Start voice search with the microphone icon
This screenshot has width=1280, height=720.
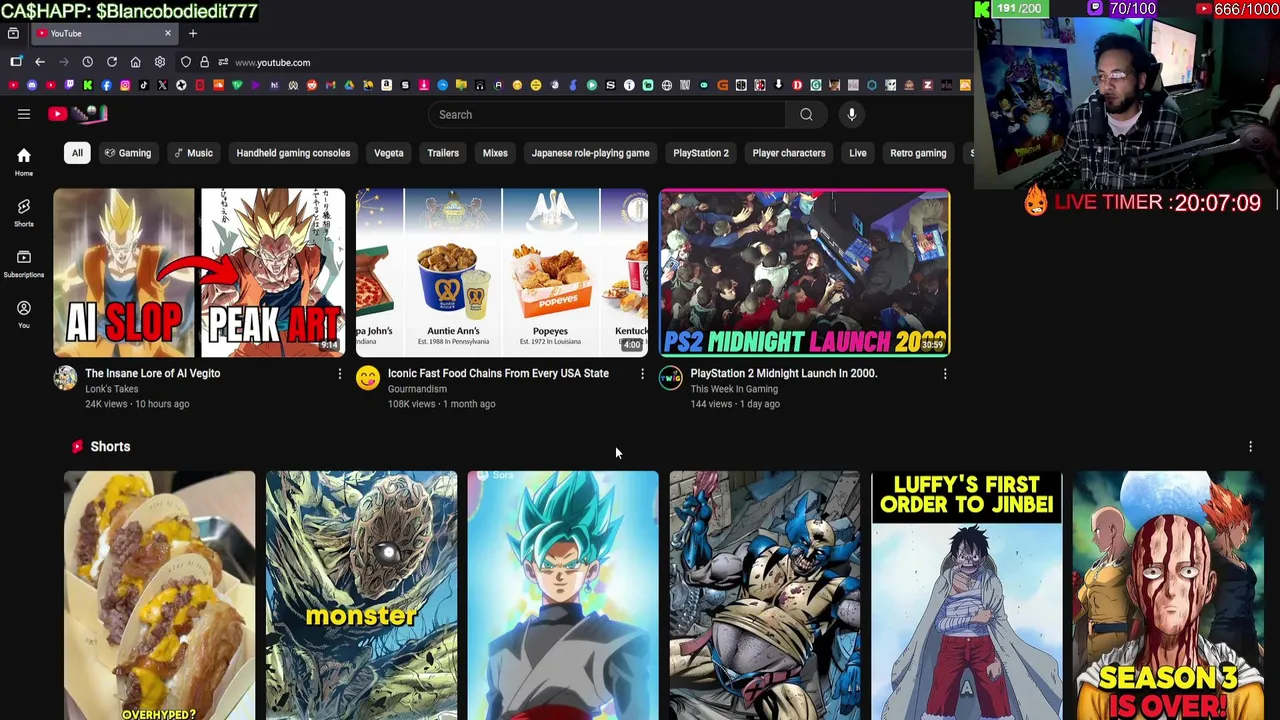pyautogui.click(x=852, y=114)
